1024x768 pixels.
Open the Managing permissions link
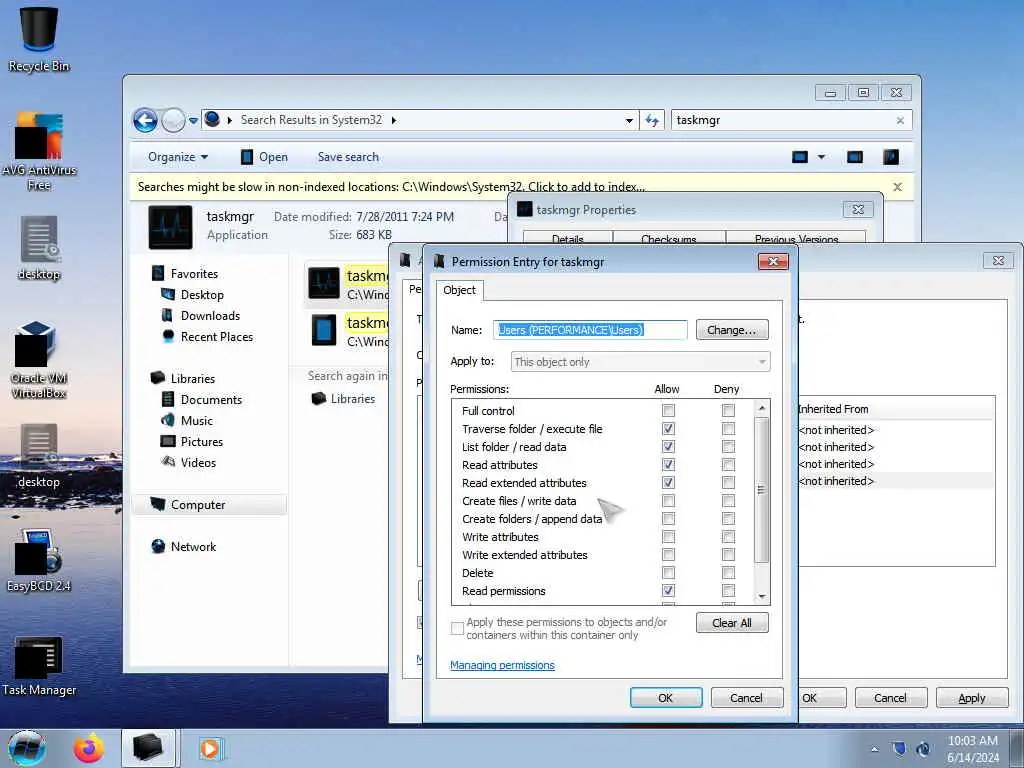pos(502,665)
